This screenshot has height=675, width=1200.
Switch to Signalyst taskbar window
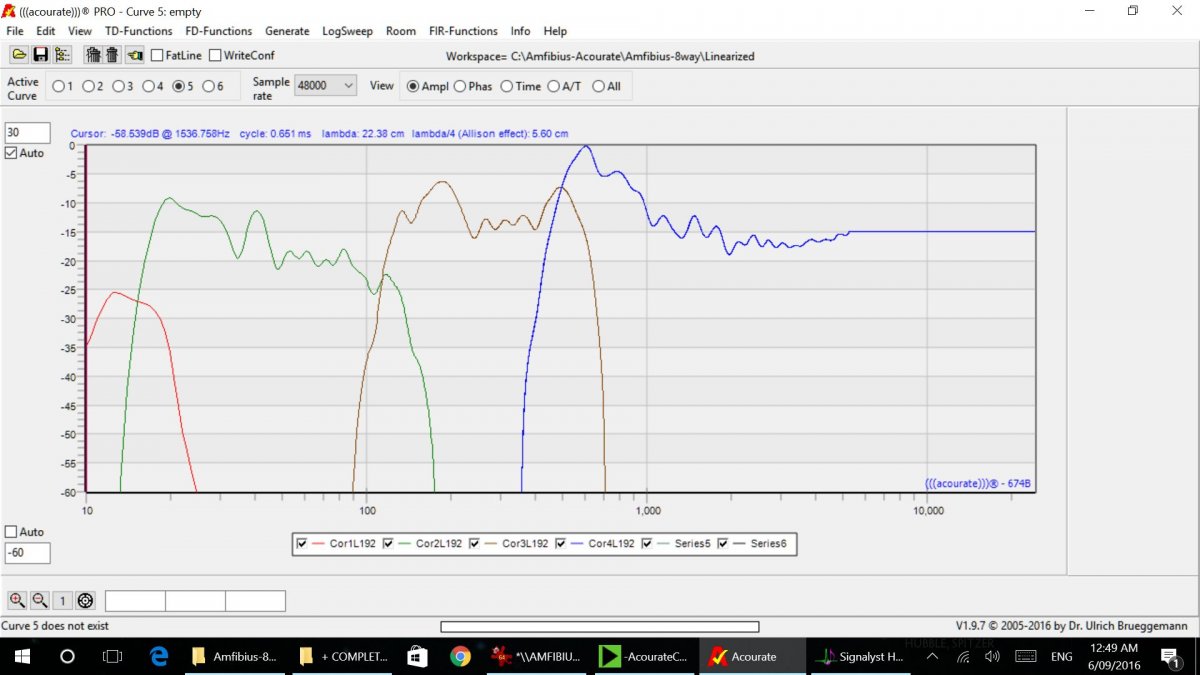click(x=860, y=657)
